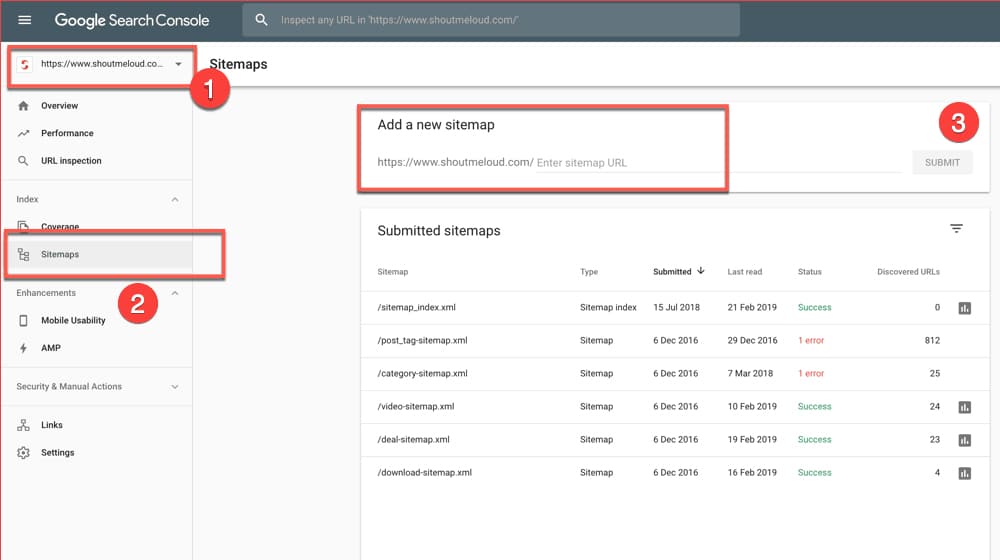Expand Security & Manual Actions section

point(175,387)
